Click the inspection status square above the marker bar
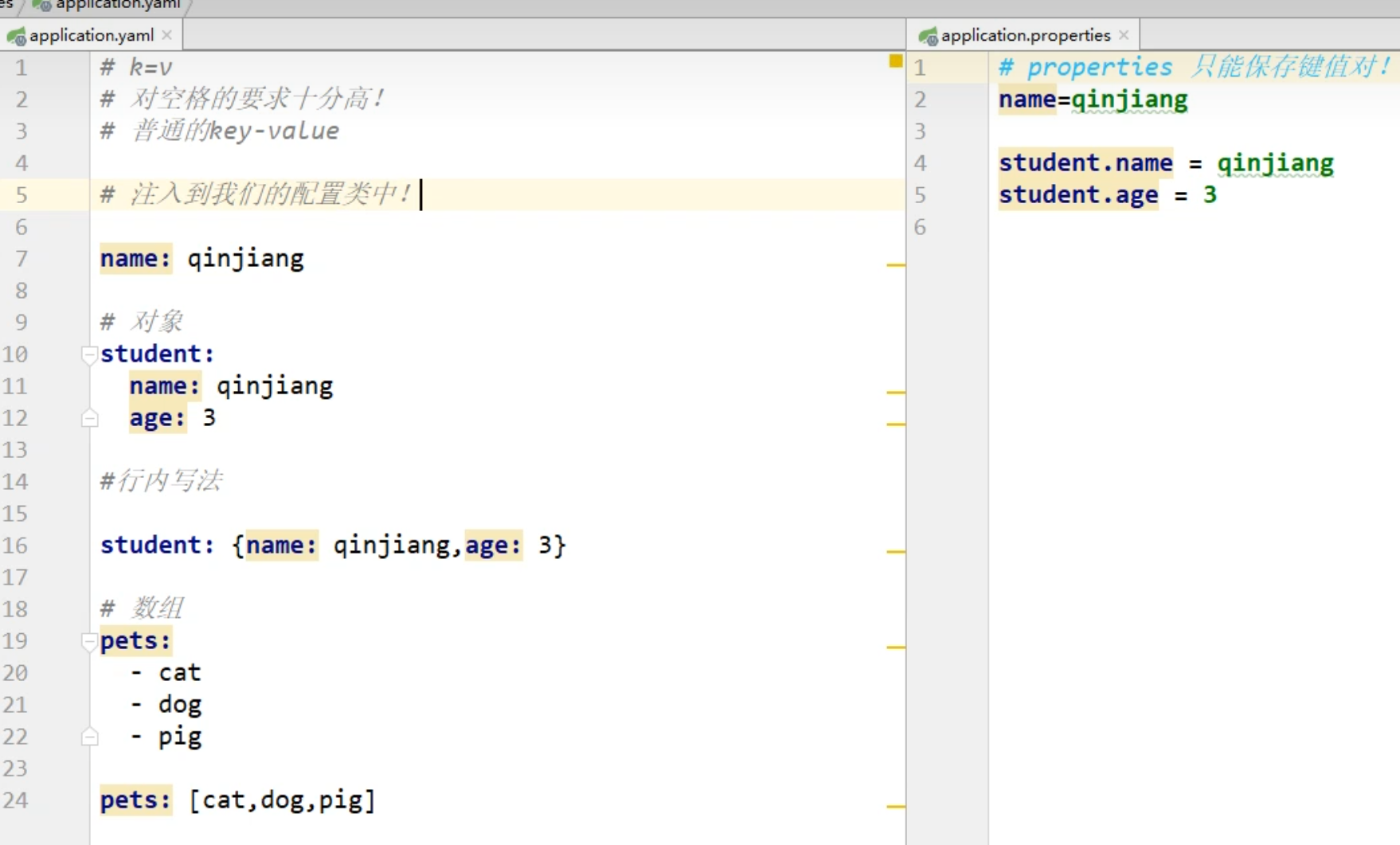 (895, 61)
